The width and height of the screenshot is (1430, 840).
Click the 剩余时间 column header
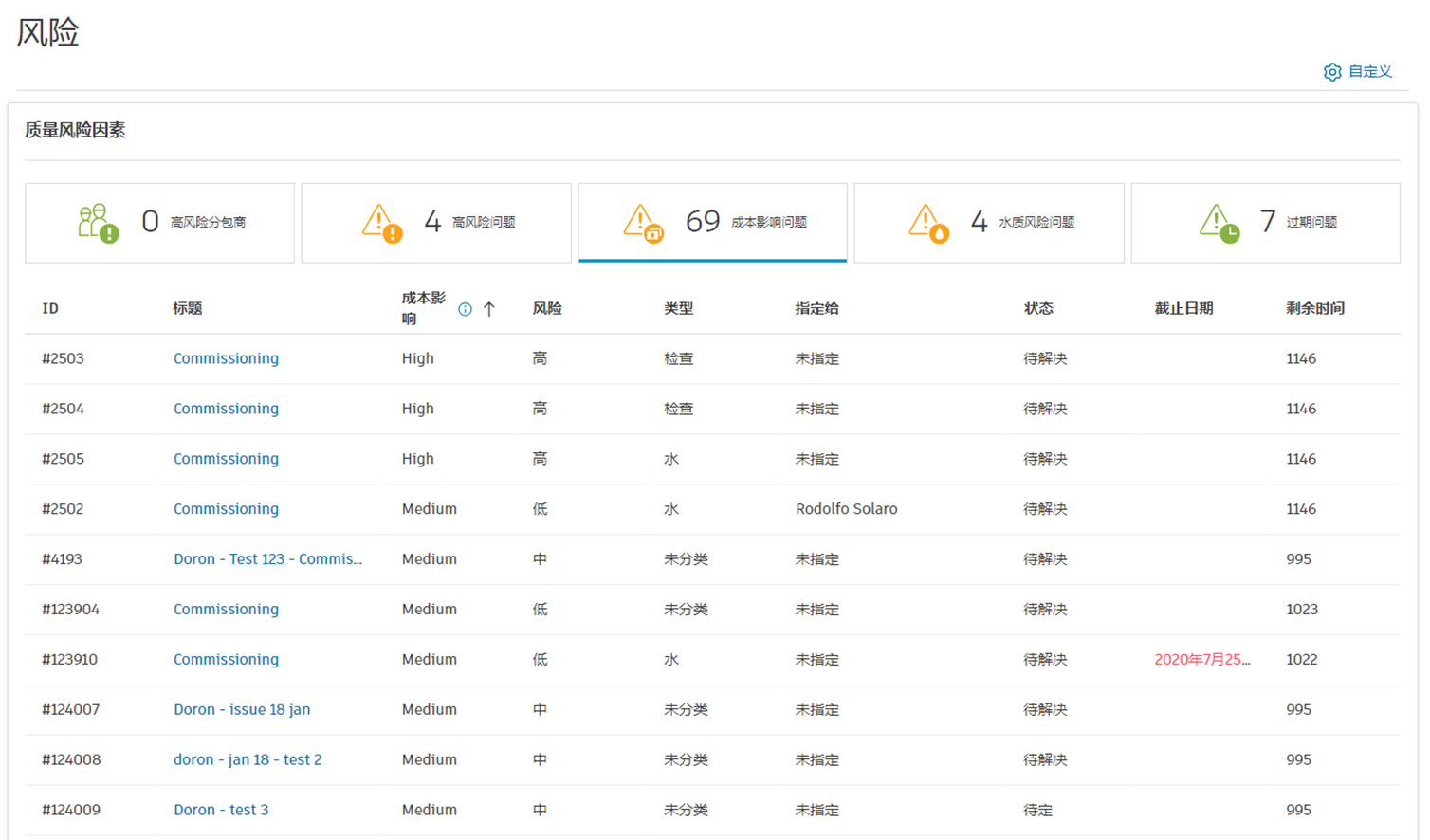pos(1315,309)
